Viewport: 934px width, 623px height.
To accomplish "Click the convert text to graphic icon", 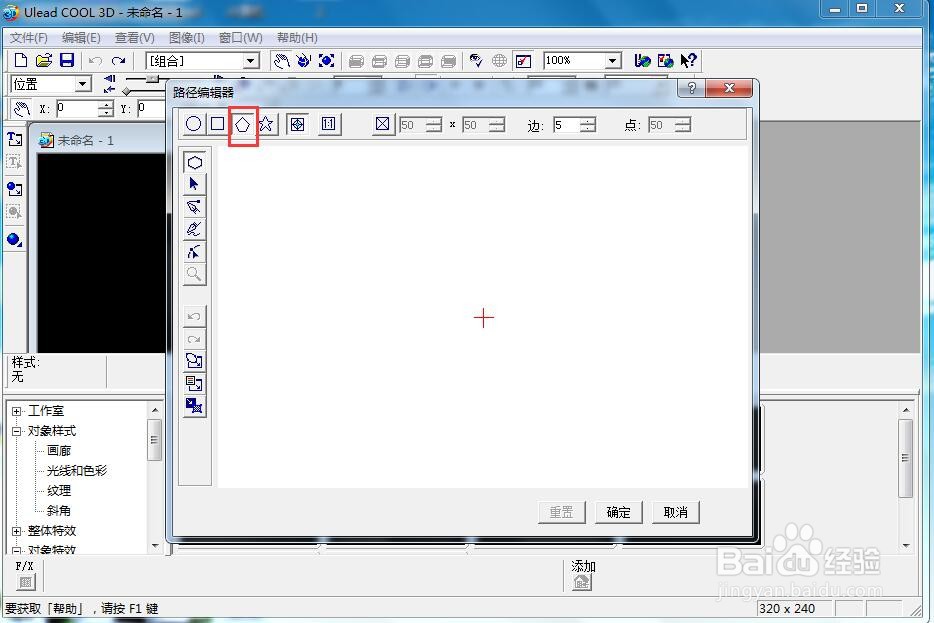I will [194, 384].
